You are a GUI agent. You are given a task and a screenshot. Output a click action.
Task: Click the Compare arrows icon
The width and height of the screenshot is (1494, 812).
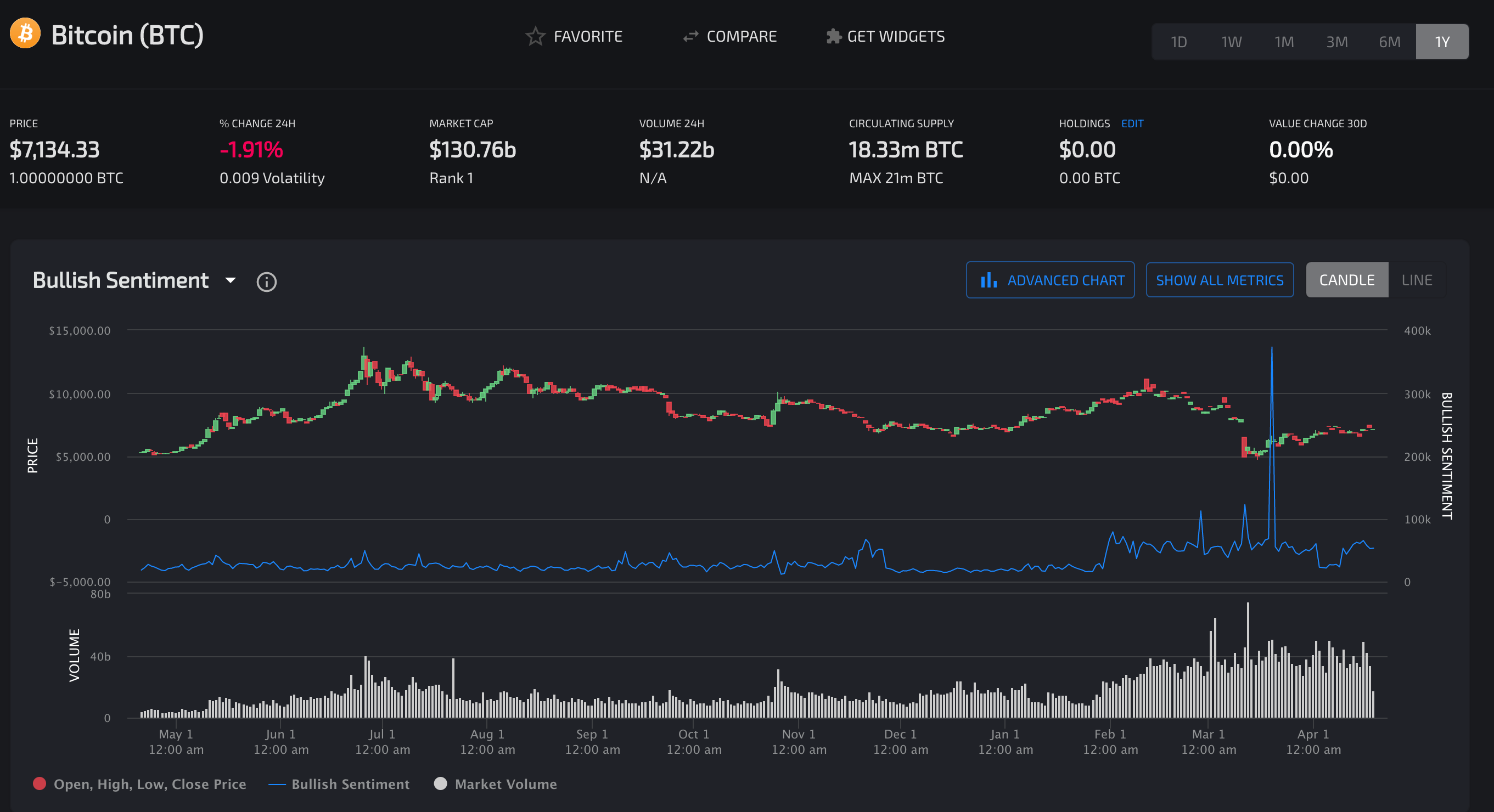pos(691,37)
